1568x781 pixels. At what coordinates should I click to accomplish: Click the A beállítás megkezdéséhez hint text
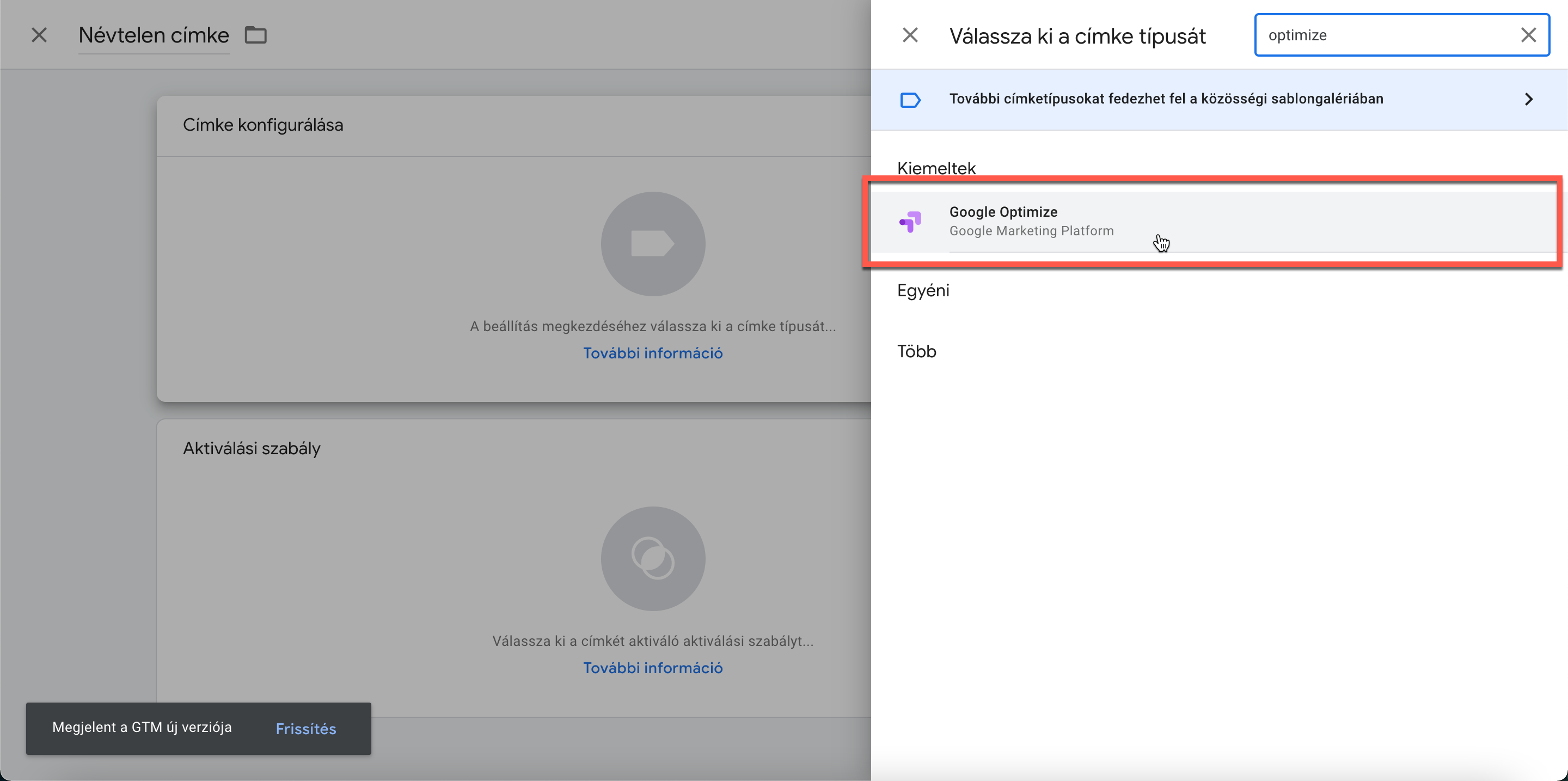[653, 326]
